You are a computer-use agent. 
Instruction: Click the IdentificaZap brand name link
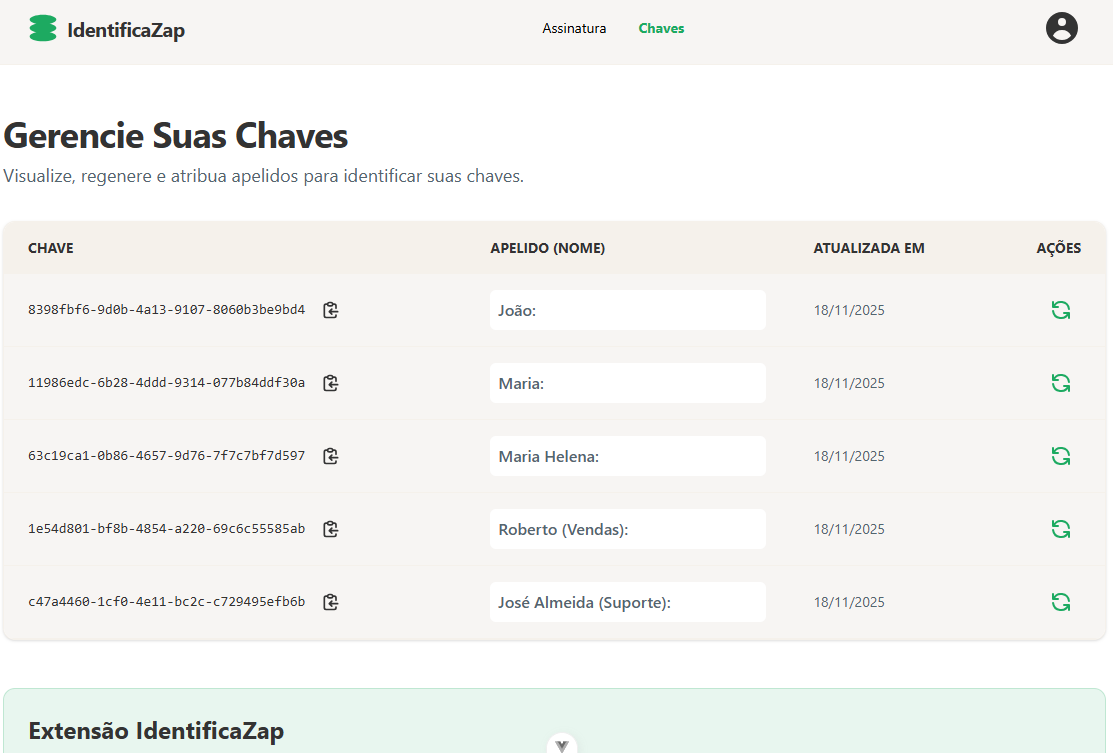[x=126, y=30]
